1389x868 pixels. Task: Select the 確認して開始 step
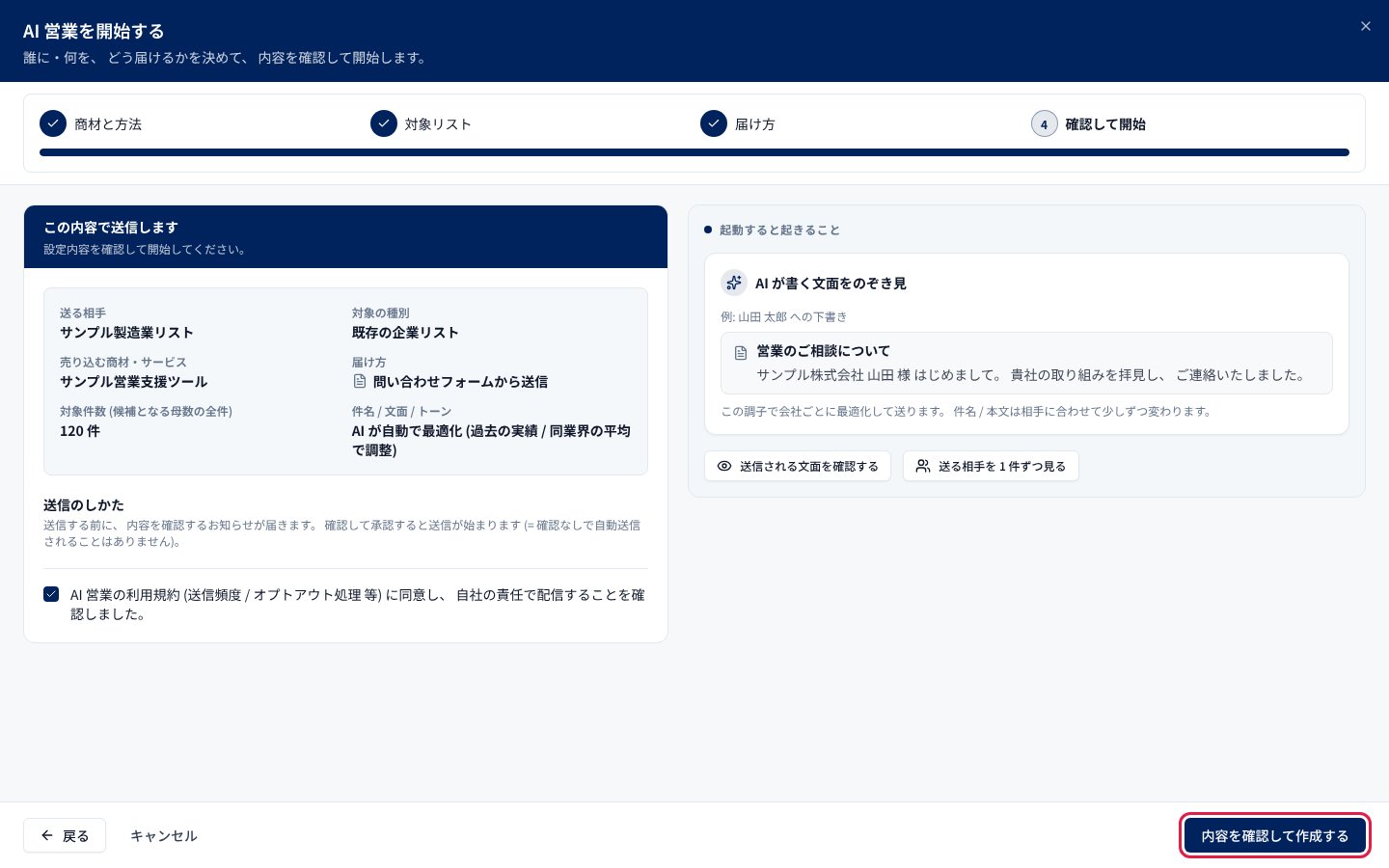[x=1088, y=123]
